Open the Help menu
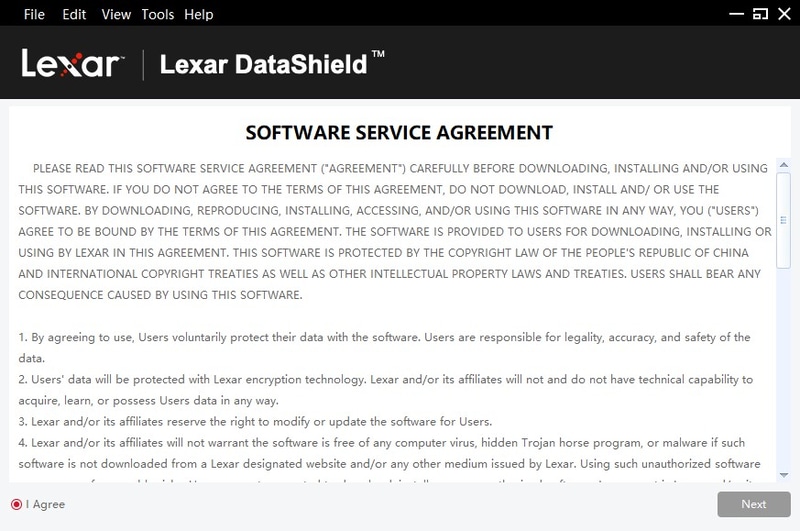The width and height of the screenshot is (800, 531). pos(199,15)
